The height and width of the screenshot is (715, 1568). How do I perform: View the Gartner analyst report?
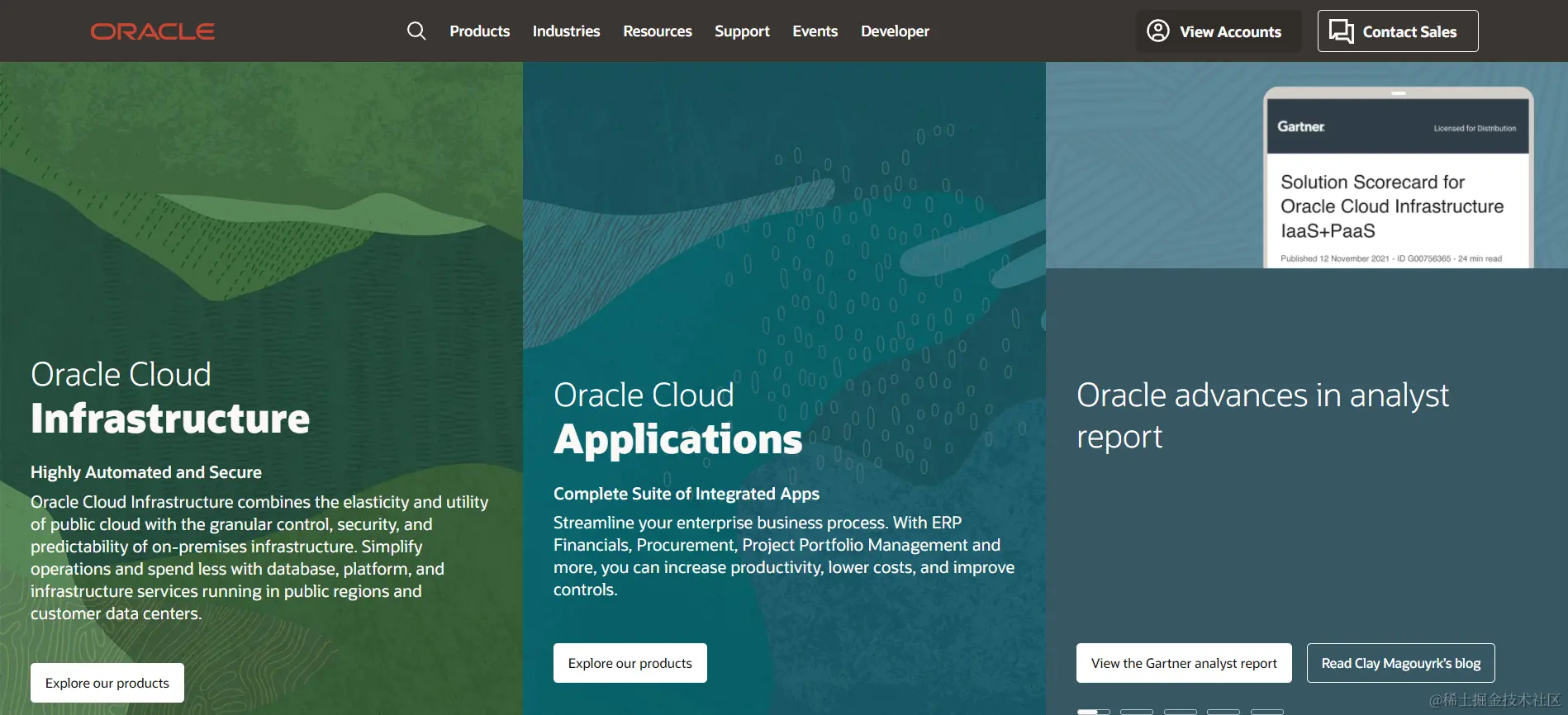click(1184, 663)
